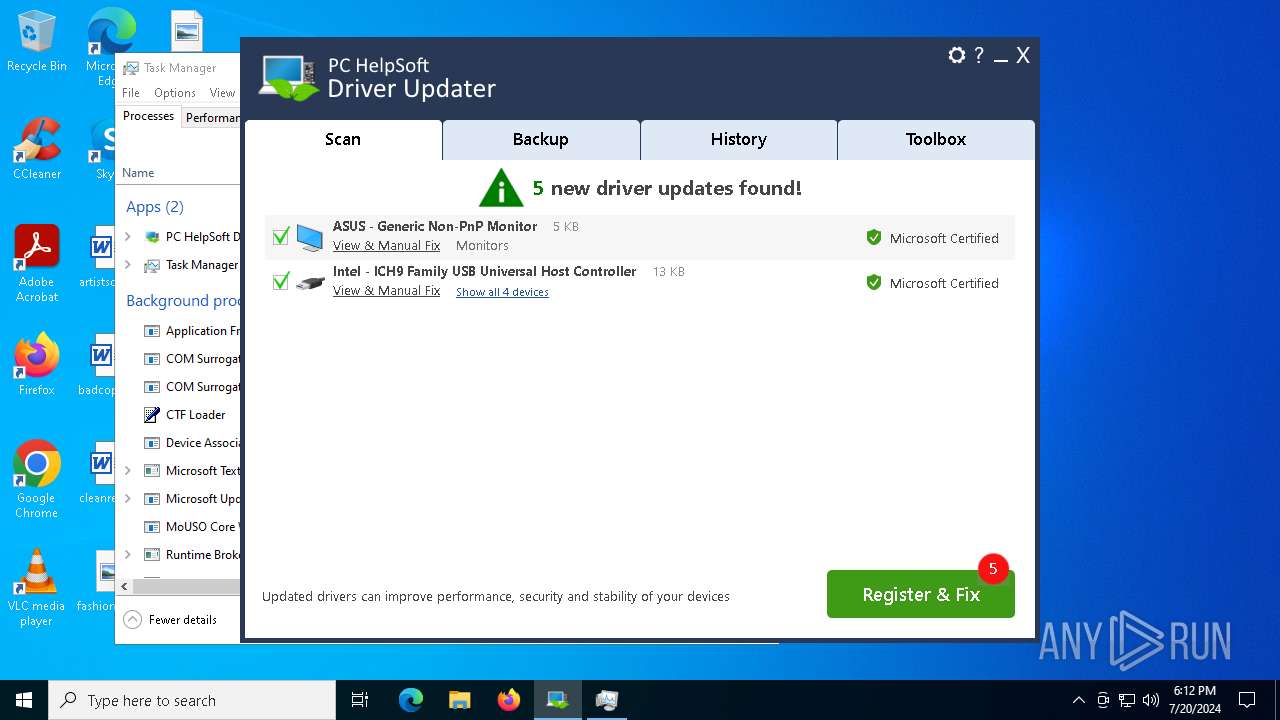Image resolution: width=1280 pixels, height=720 pixels.
Task: Click the taskbar clock showing 6:12 PM
Action: tap(1195, 700)
